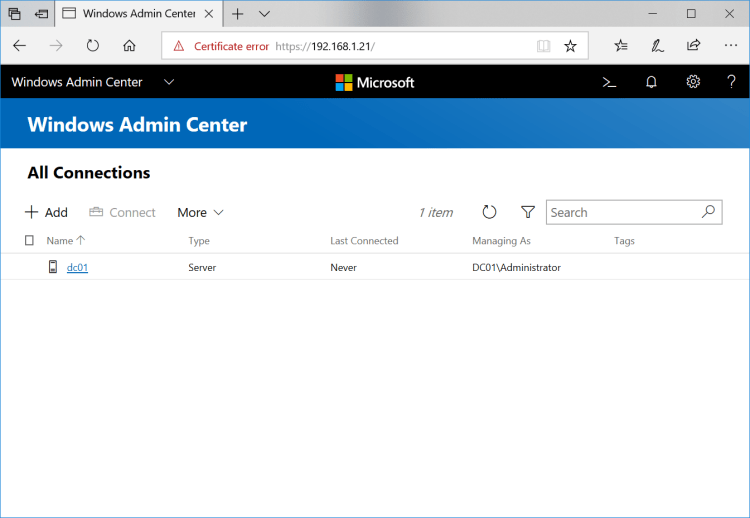Refresh the connections list
The width and height of the screenshot is (750, 518).
tap(489, 212)
